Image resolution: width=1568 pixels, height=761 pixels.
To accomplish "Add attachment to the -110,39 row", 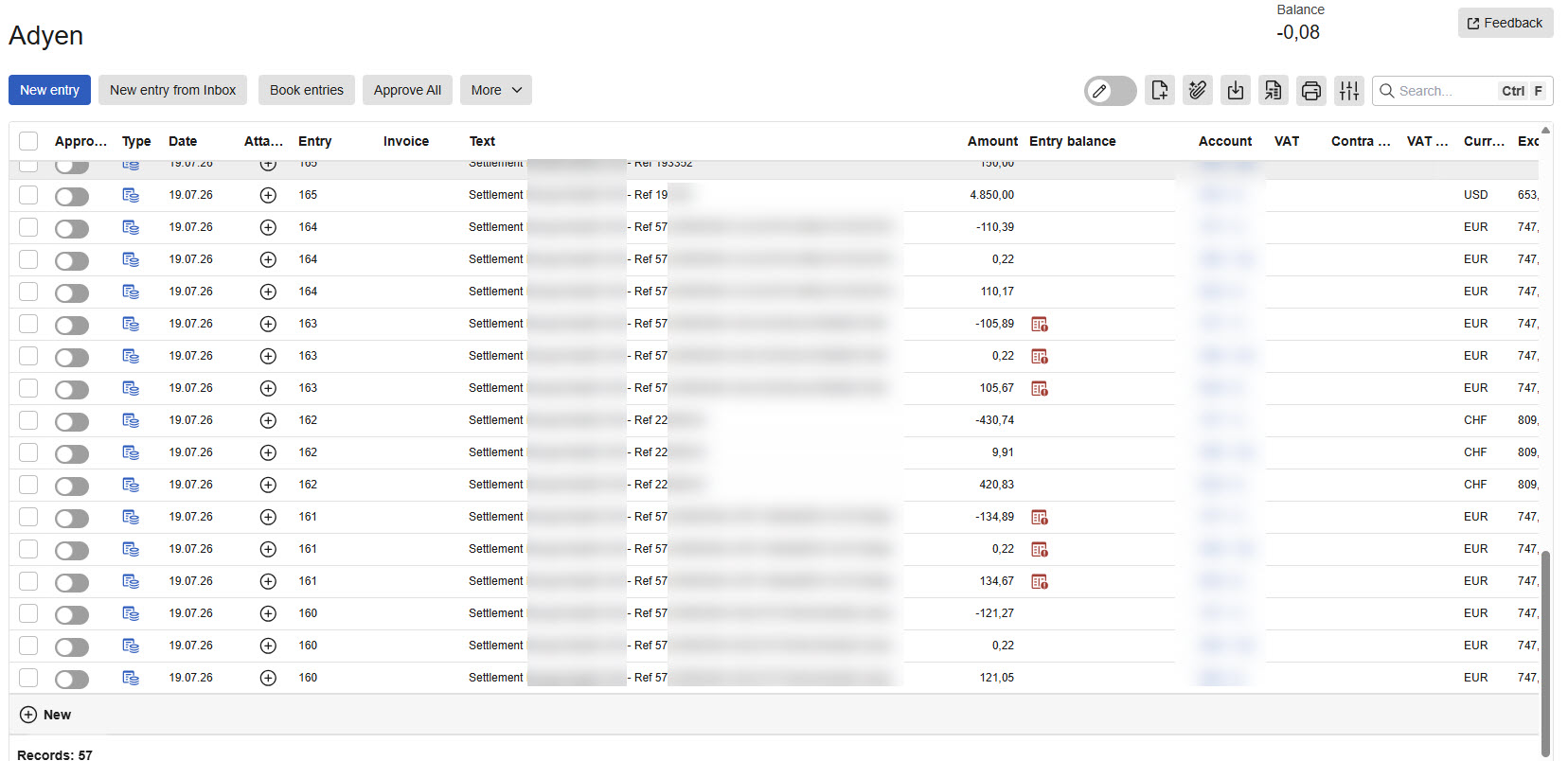I will [x=268, y=227].
